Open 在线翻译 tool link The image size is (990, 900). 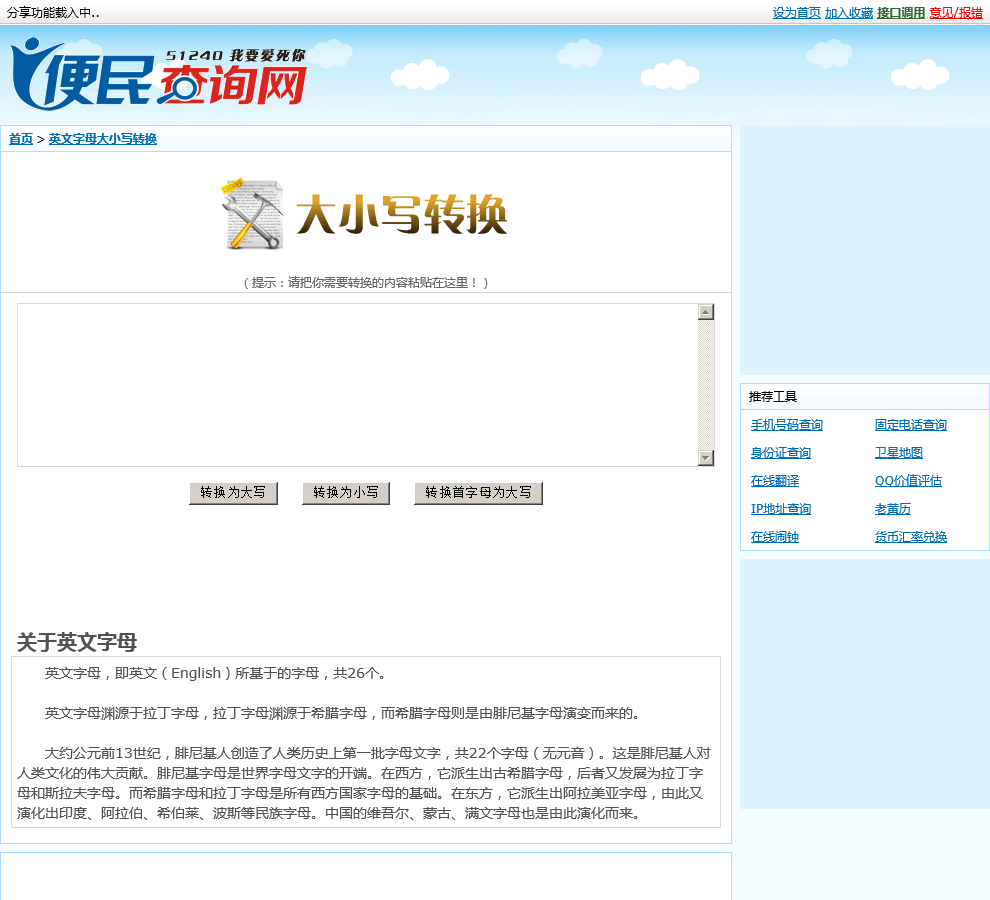[775, 481]
